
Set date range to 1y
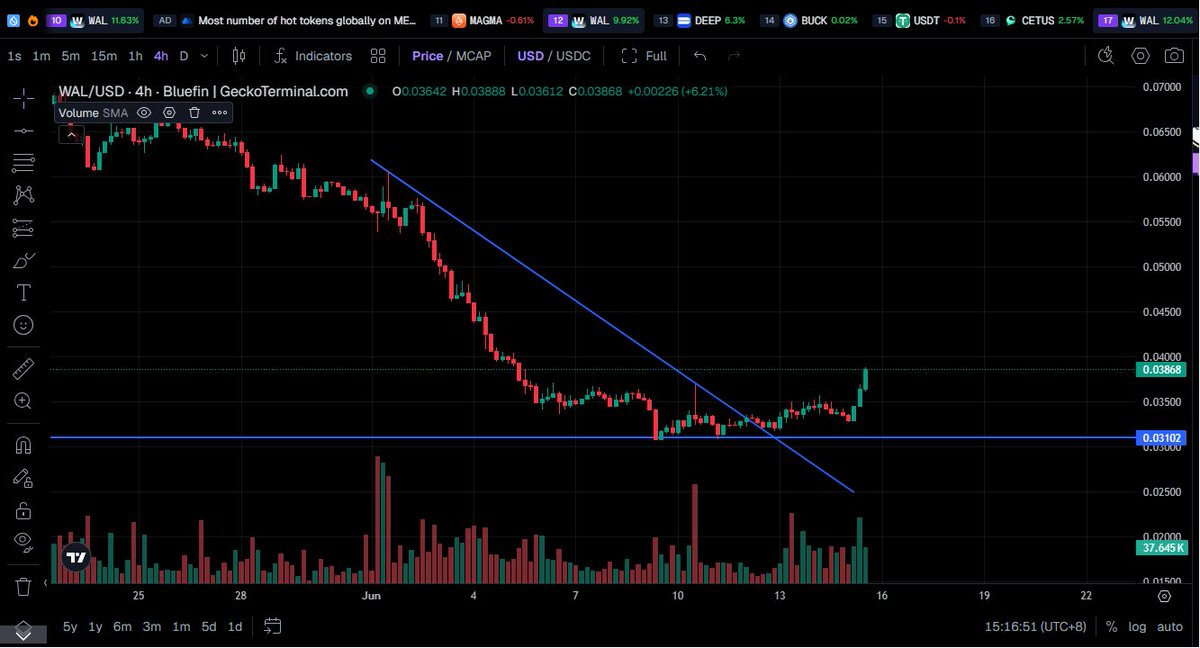click(96, 626)
